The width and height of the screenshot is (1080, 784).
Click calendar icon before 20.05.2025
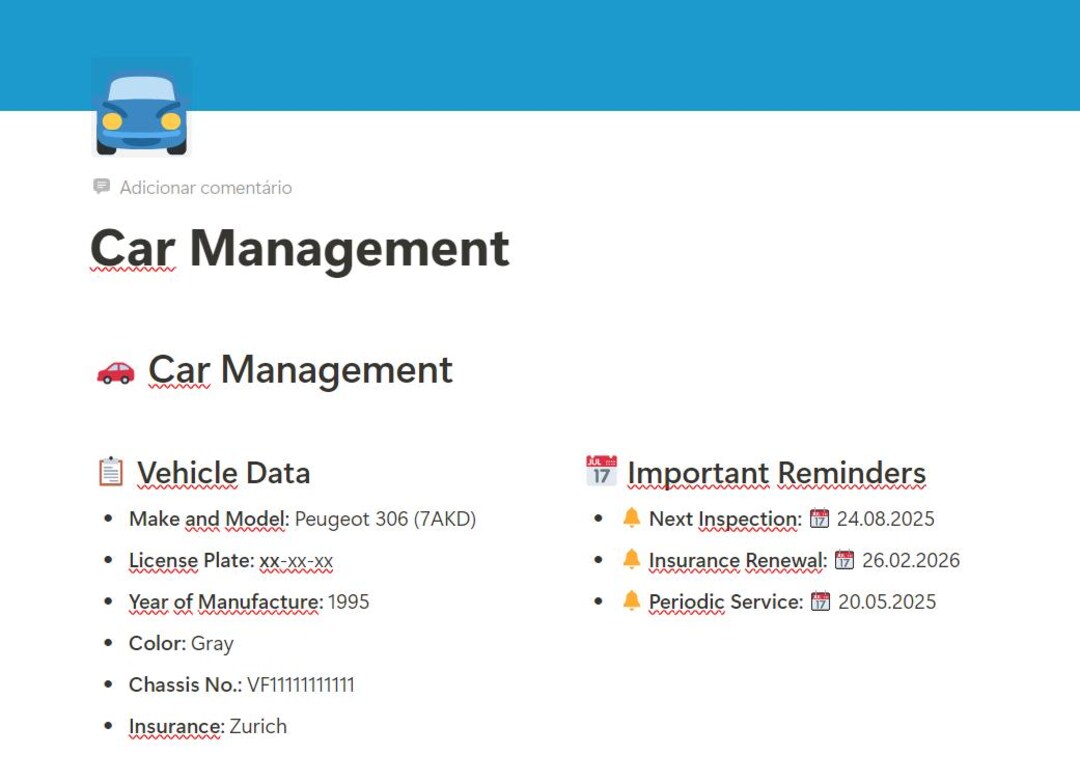[820, 601]
